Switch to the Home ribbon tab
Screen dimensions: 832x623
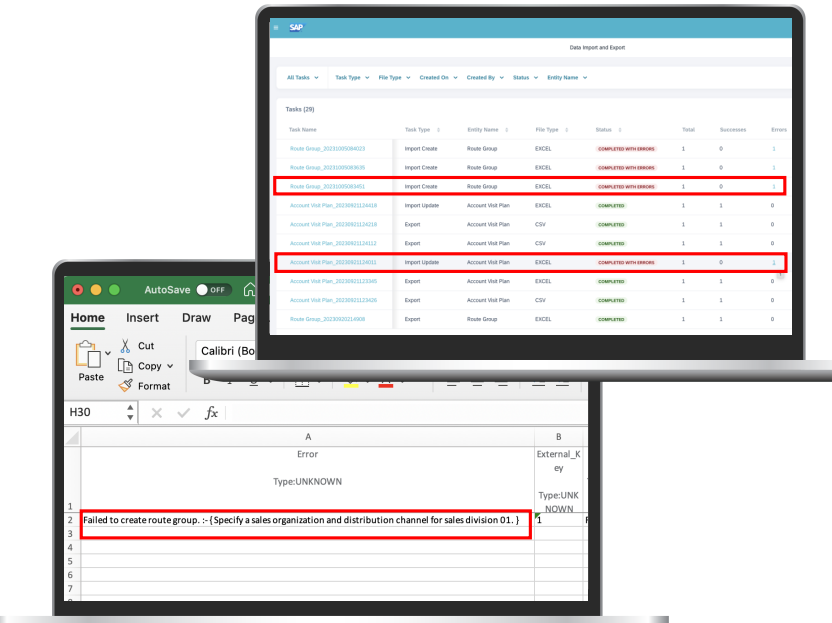click(88, 317)
